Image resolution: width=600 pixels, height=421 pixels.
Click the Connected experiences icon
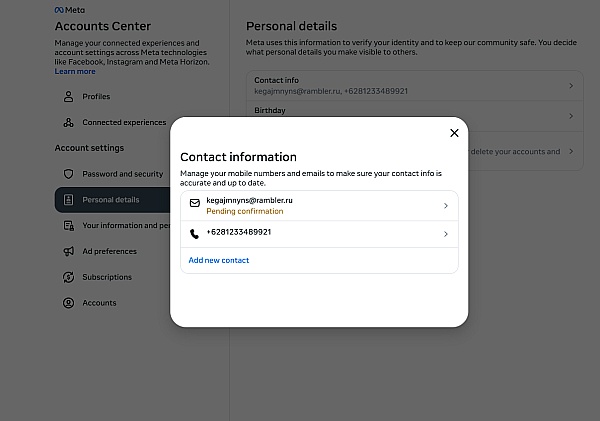pos(68,122)
